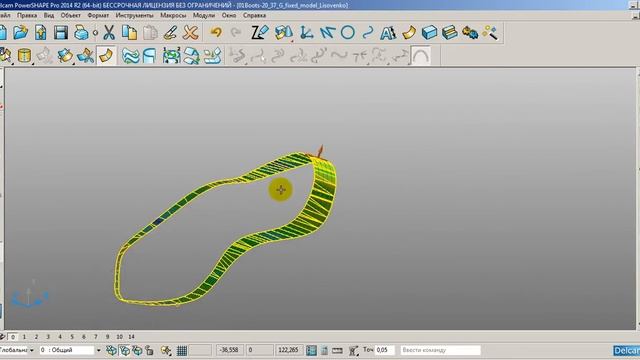Open the text annotation tool icon
This screenshot has width=640, height=360.
(388, 33)
